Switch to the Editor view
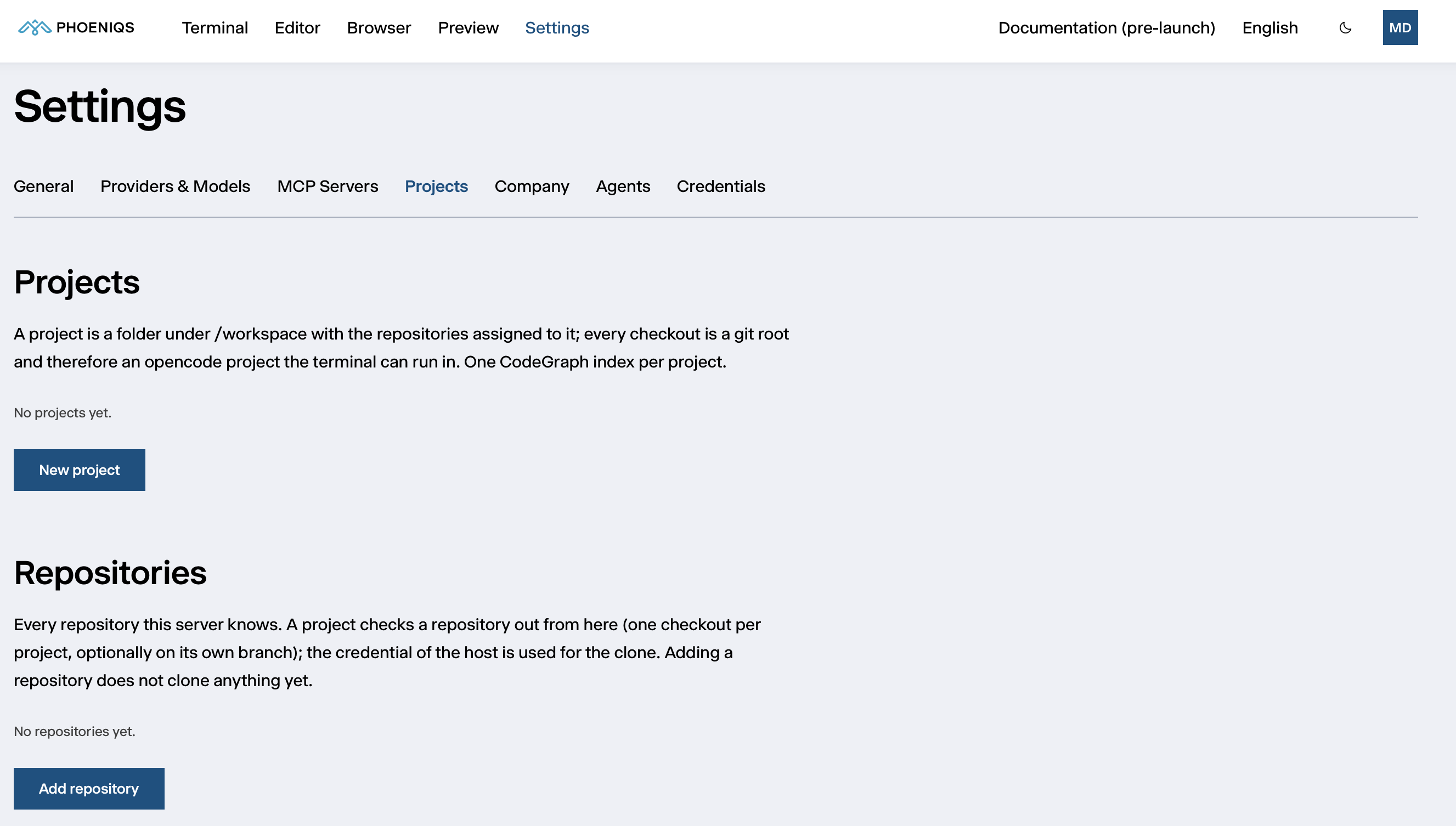The image size is (1456, 826). point(297,28)
